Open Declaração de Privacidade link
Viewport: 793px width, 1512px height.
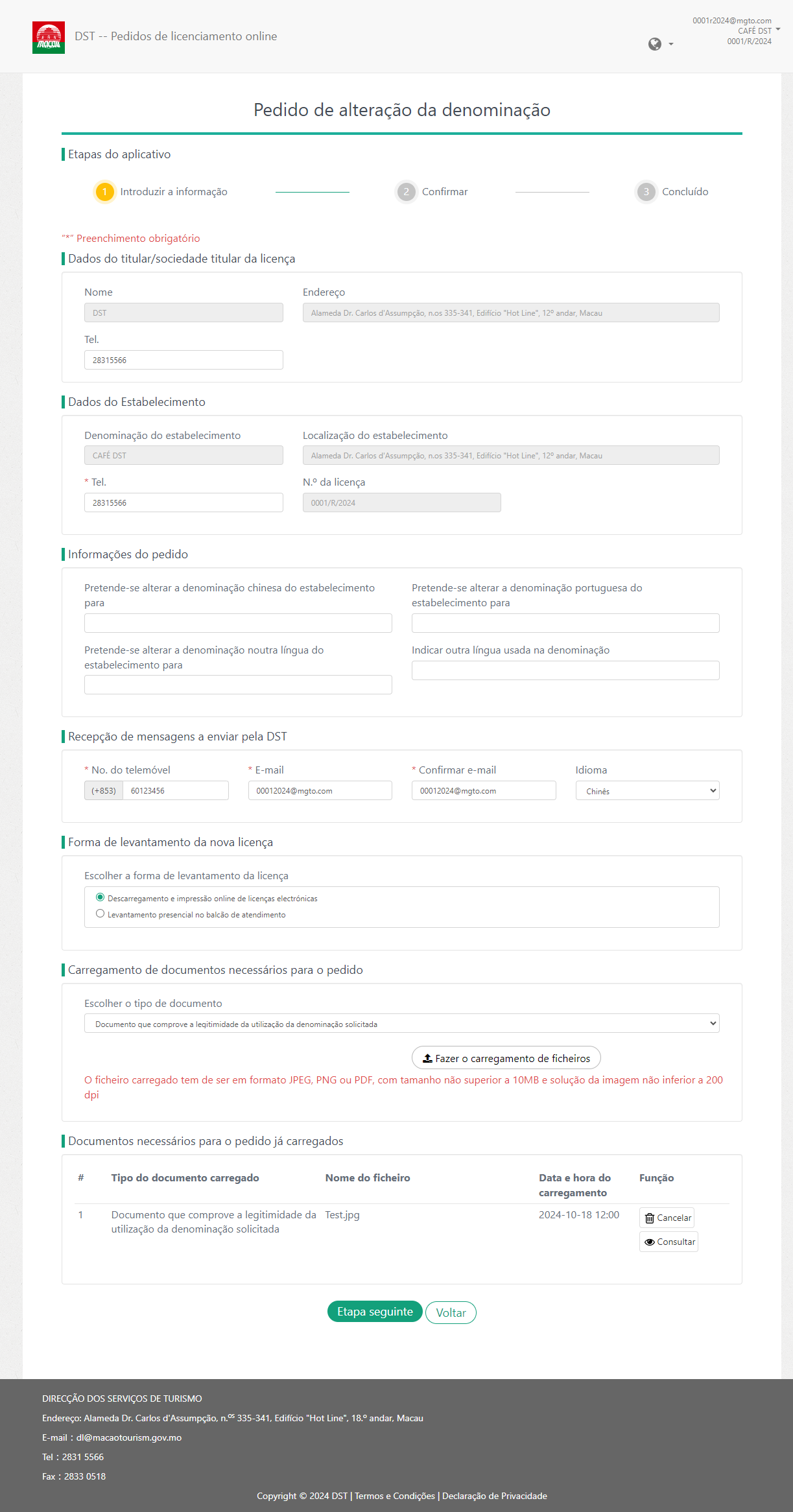(495, 1496)
